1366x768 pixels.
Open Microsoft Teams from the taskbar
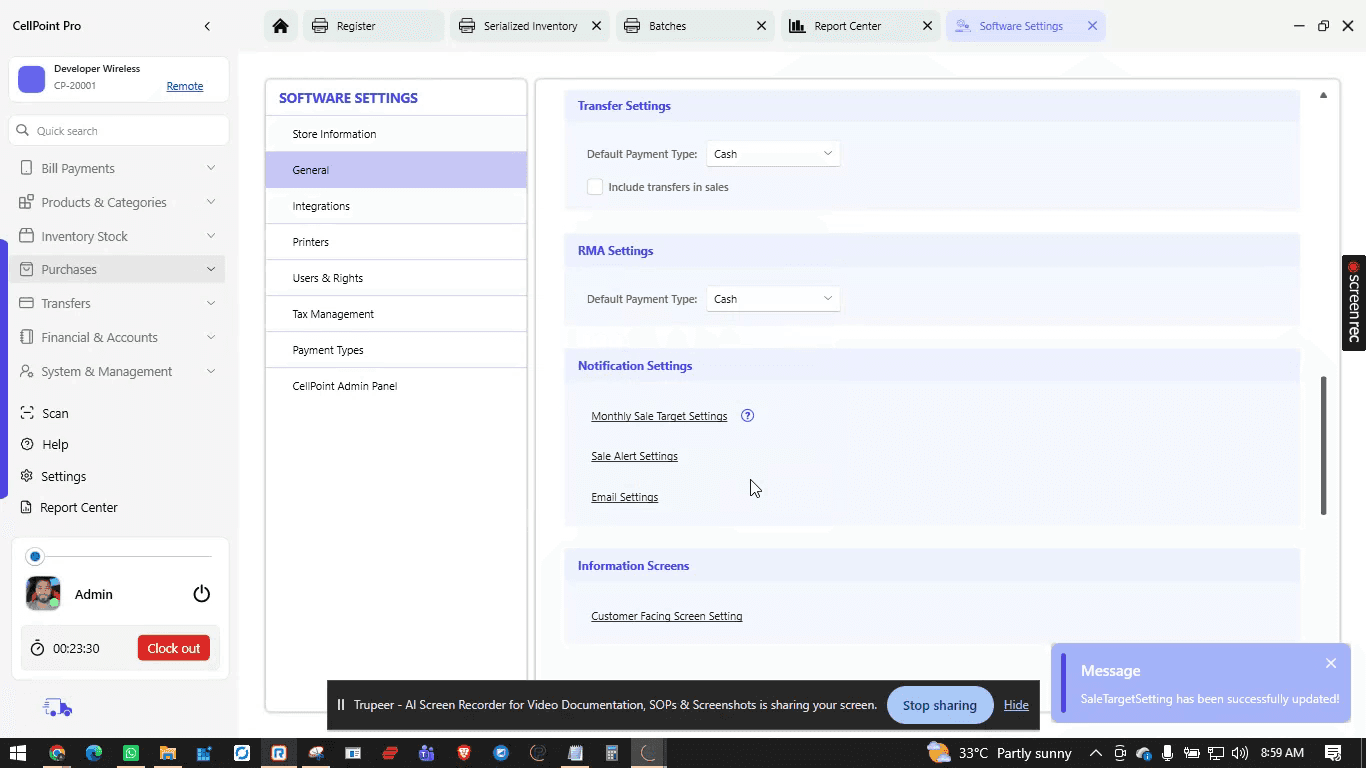427,753
